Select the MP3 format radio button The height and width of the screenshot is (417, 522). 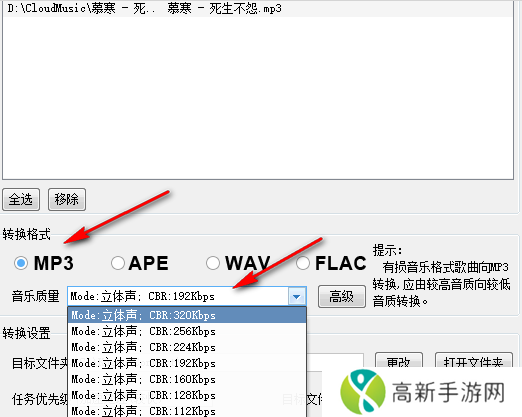point(21,263)
